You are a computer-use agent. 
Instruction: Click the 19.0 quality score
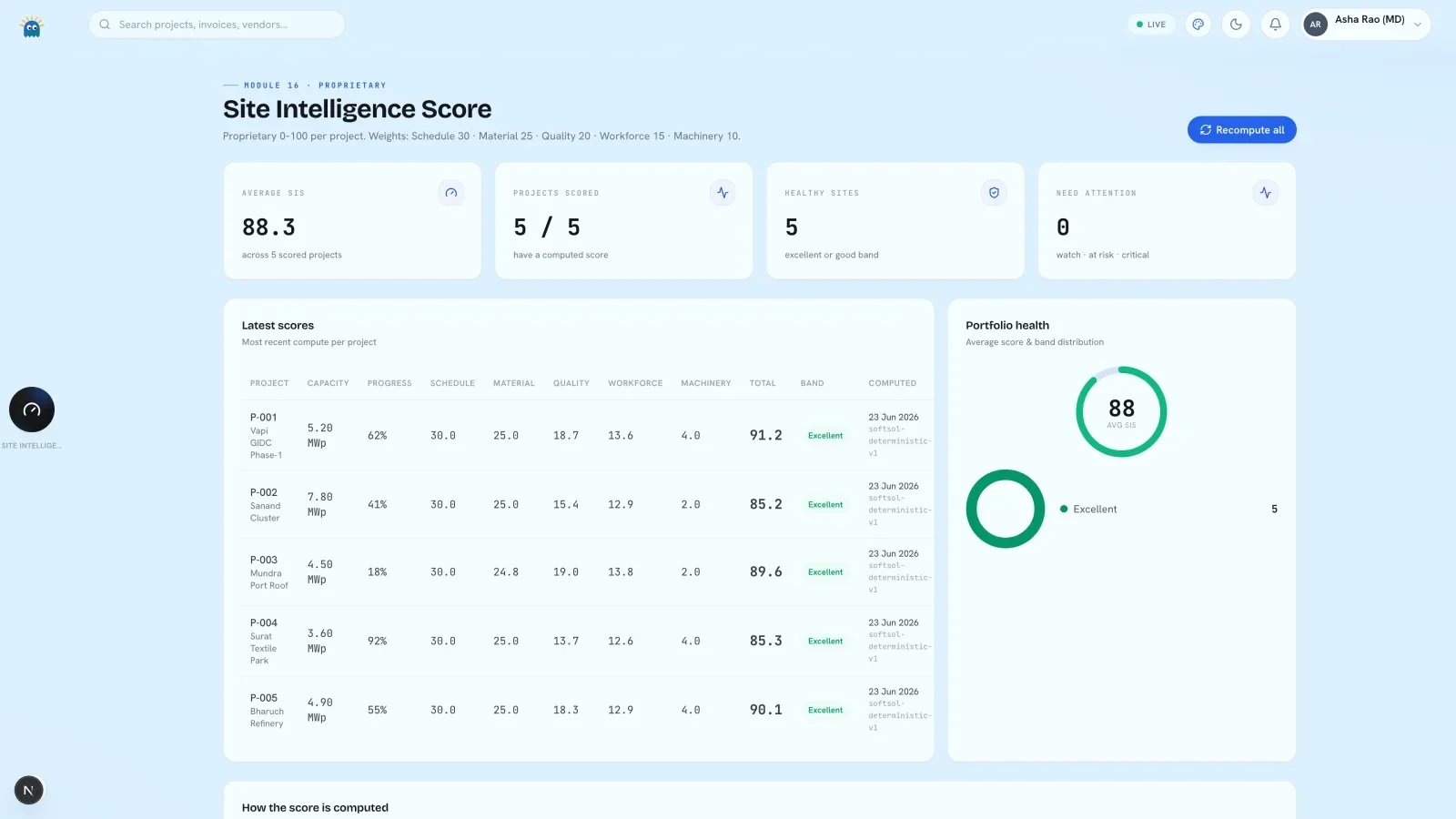click(565, 572)
